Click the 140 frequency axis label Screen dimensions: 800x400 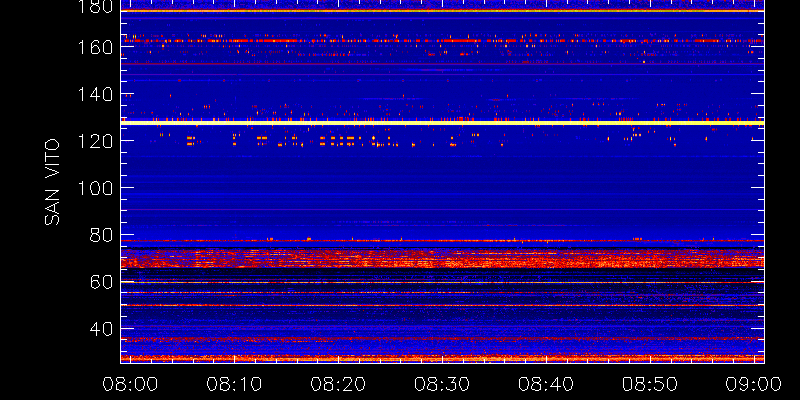pyautogui.click(x=96, y=94)
